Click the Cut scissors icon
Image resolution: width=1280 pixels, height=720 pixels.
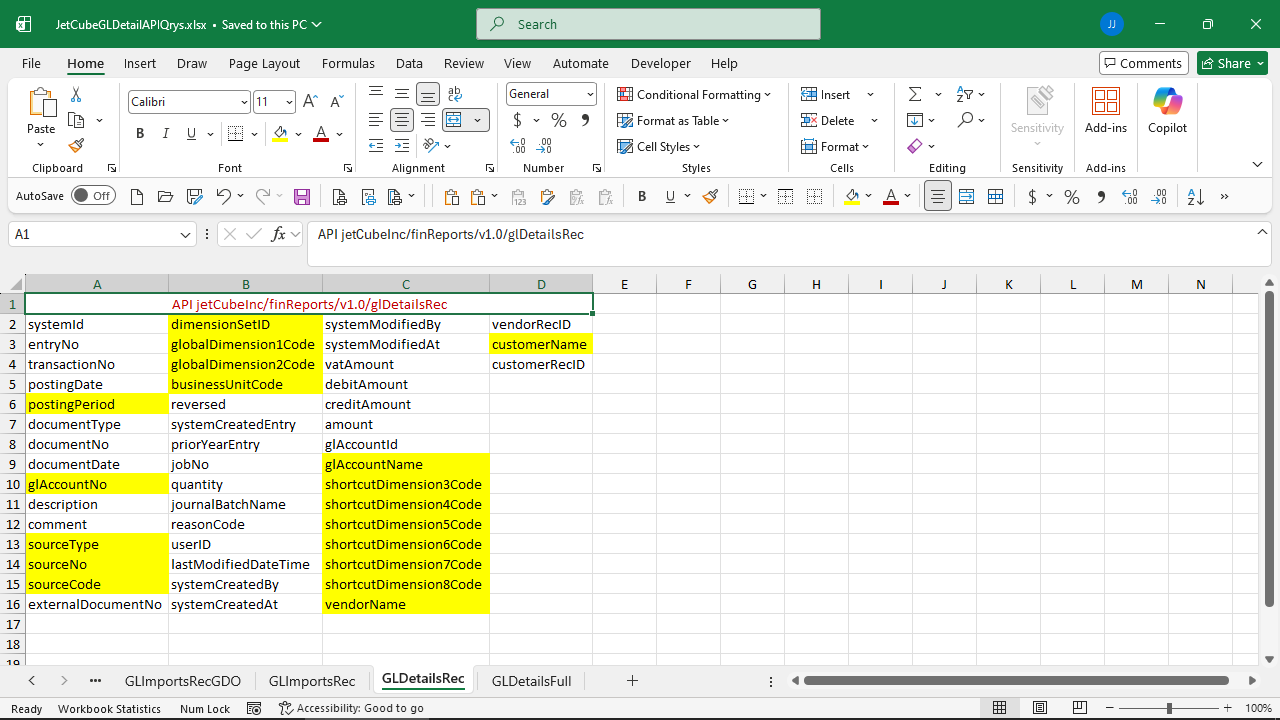[x=76, y=94]
